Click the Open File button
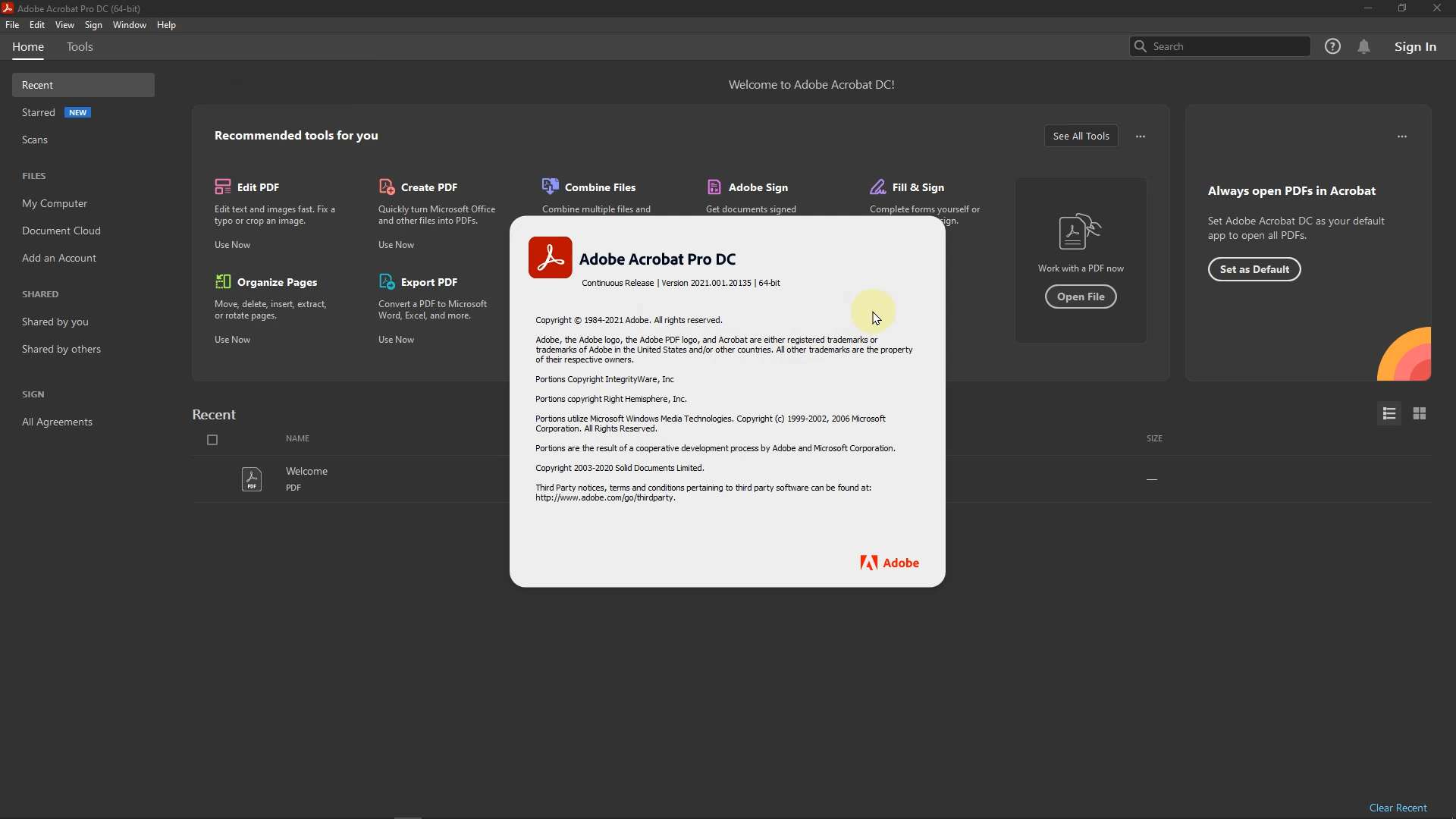Screen dimensions: 1456x819 coord(1081,297)
